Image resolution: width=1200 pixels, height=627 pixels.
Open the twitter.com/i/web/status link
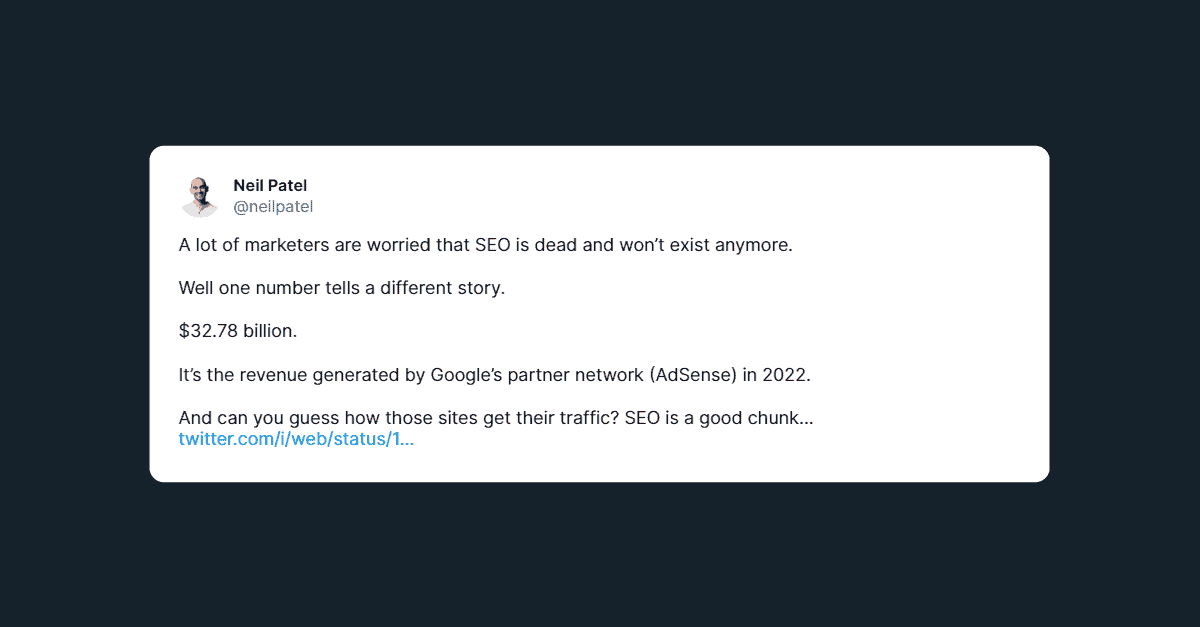click(296, 439)
